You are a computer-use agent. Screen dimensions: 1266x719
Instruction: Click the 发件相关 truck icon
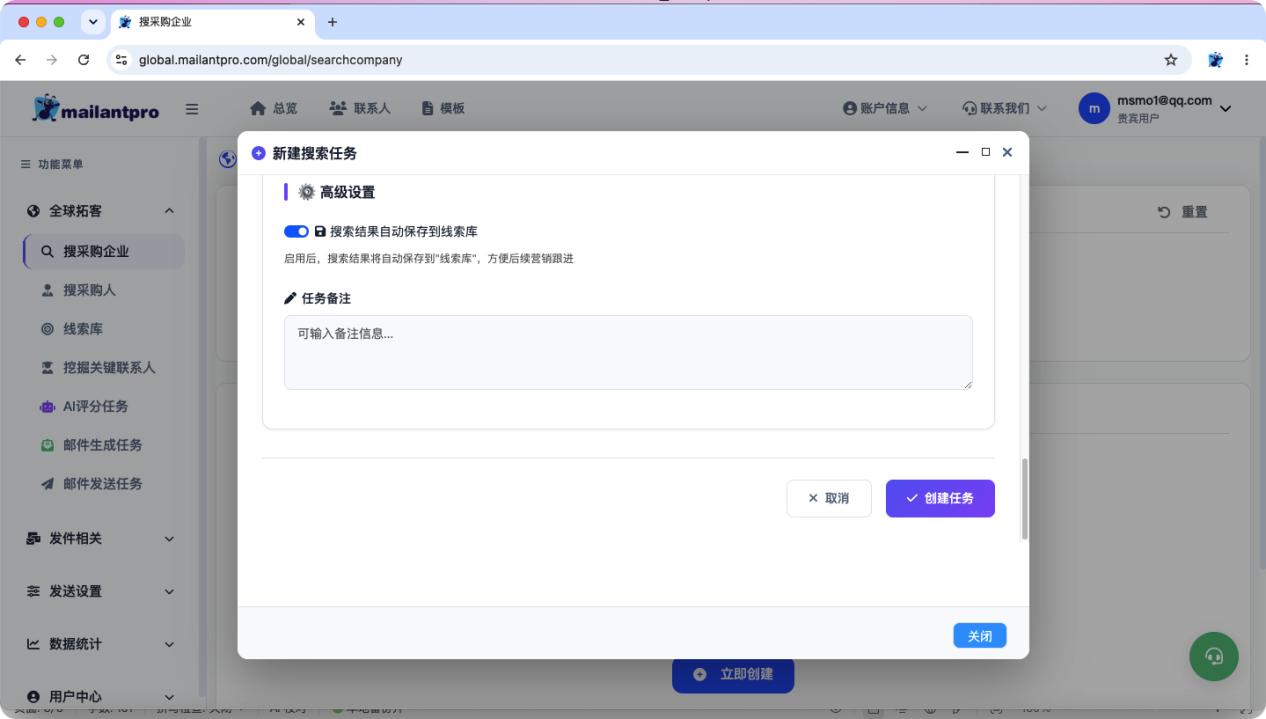[33, 538]
